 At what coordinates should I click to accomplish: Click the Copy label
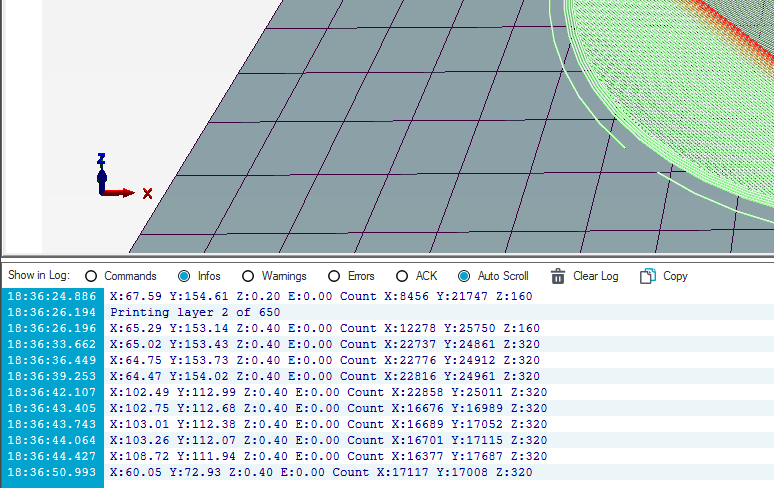tap(675, 276)
